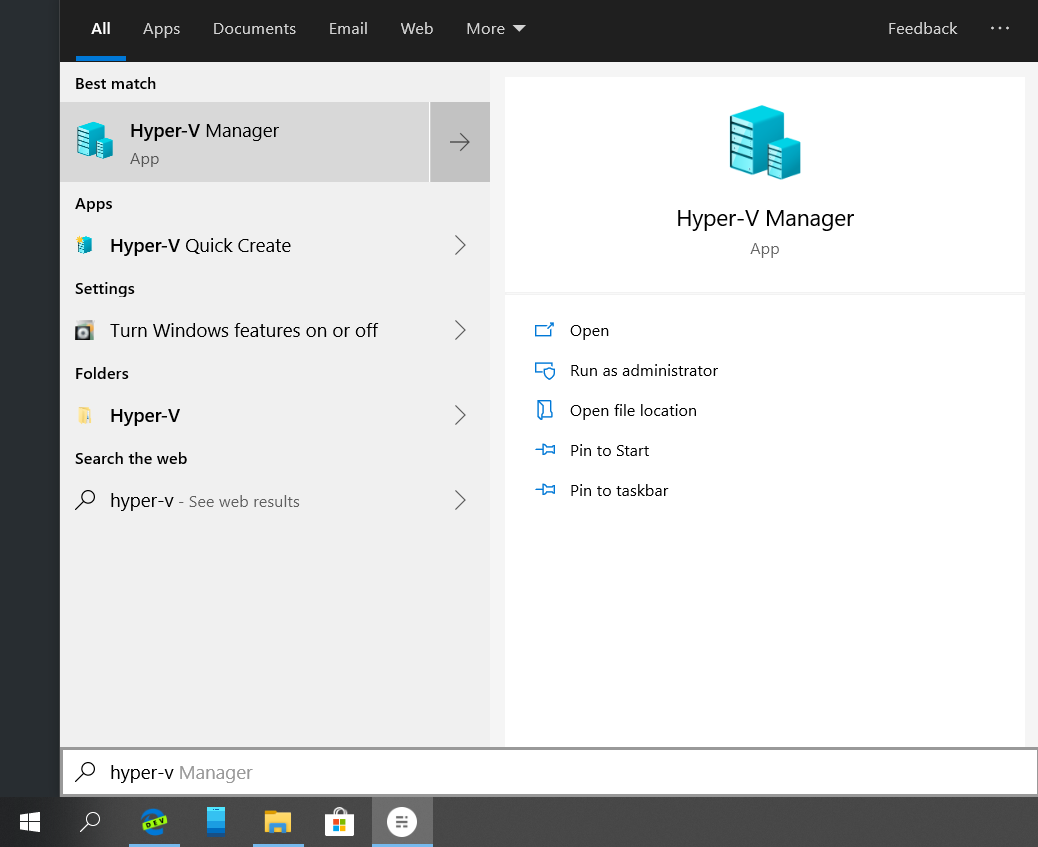
Task: Open File Explorer from the taskbar
Action: 278,822
